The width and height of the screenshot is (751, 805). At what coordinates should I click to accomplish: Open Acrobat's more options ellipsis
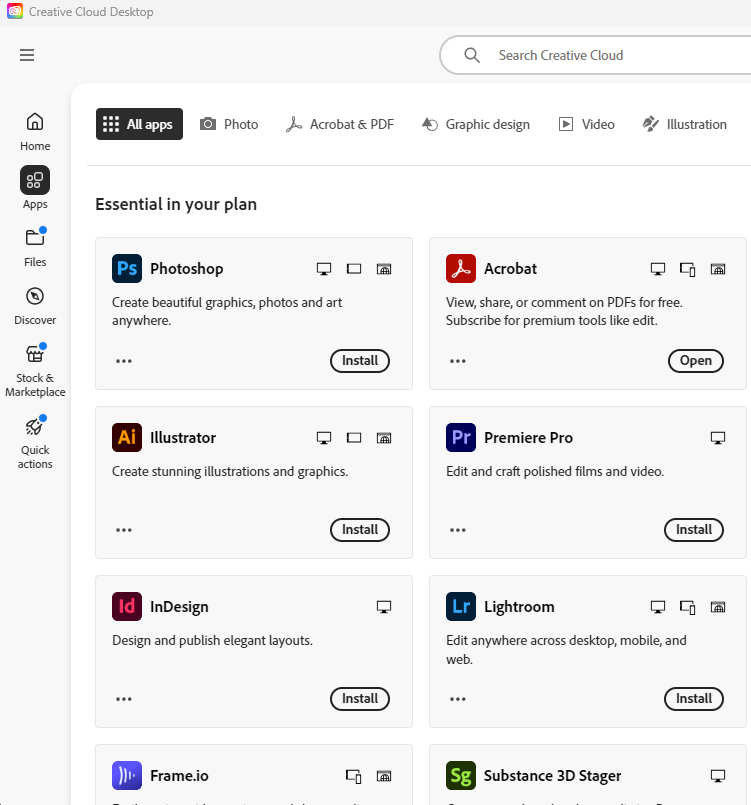coord(458,361)
